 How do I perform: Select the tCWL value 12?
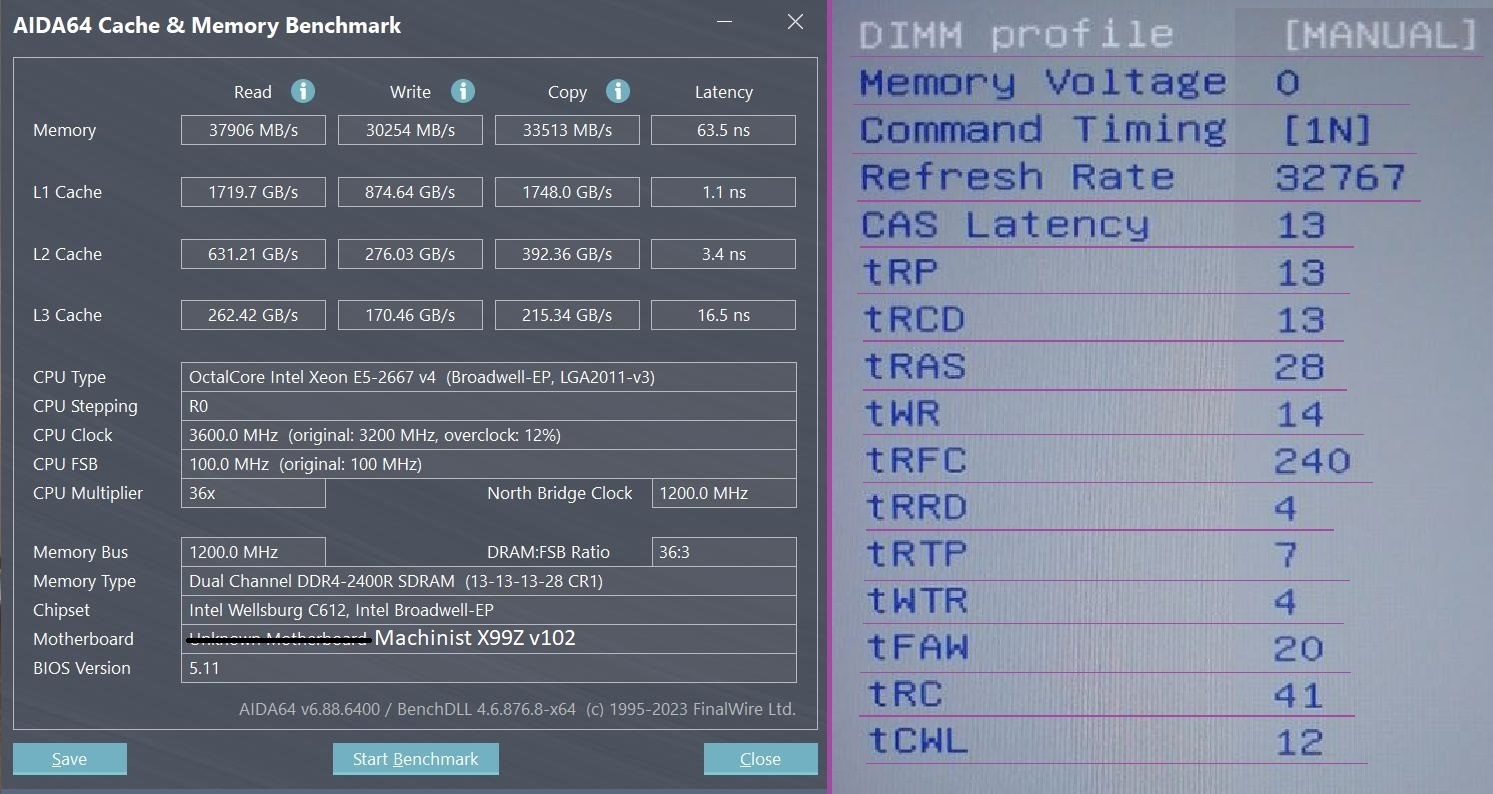tap(1300, 742)
